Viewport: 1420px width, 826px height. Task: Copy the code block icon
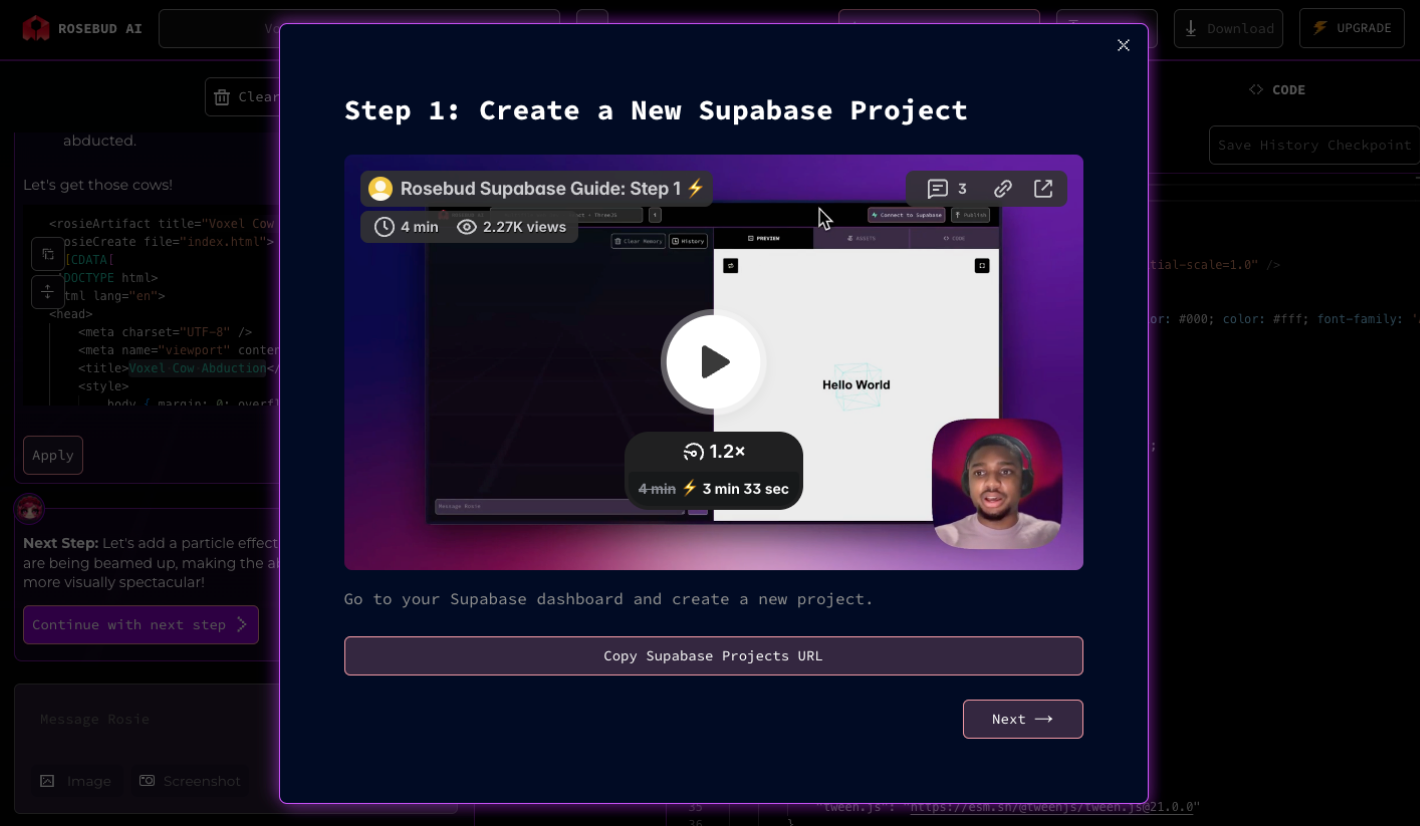click(x=47, y=254)
